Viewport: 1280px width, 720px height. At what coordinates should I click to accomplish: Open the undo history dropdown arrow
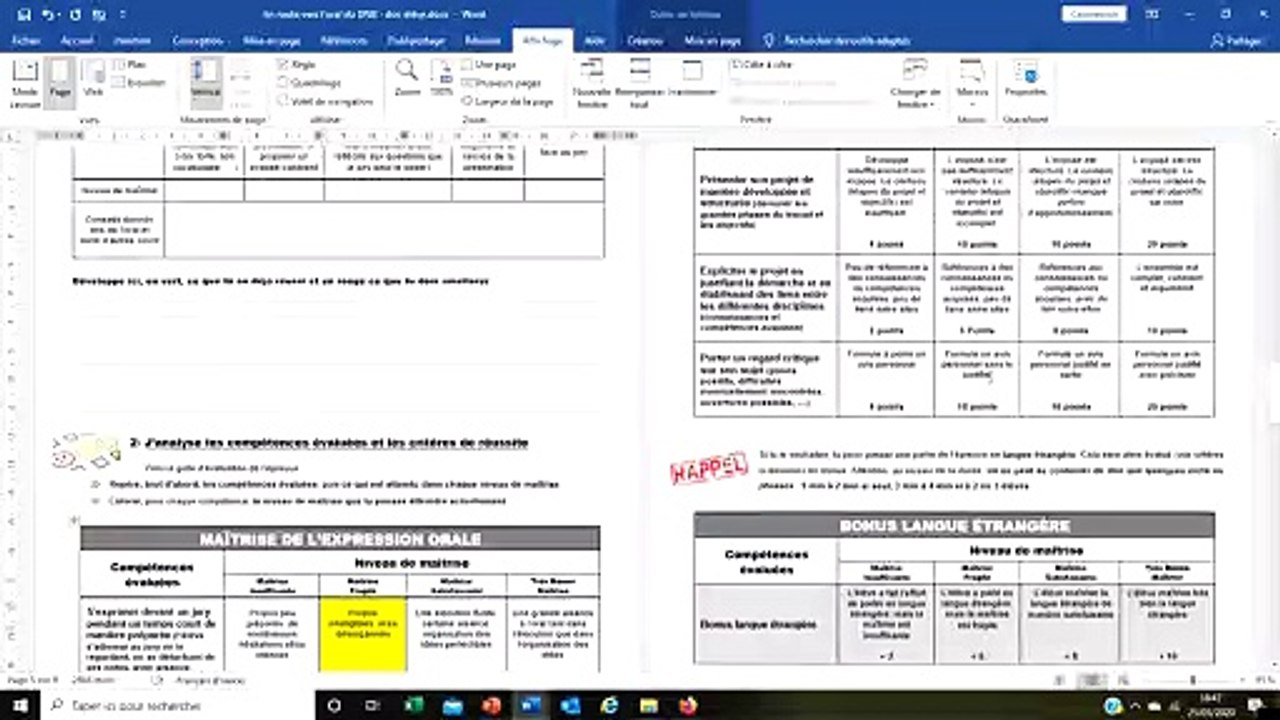(x=60, y=15)
